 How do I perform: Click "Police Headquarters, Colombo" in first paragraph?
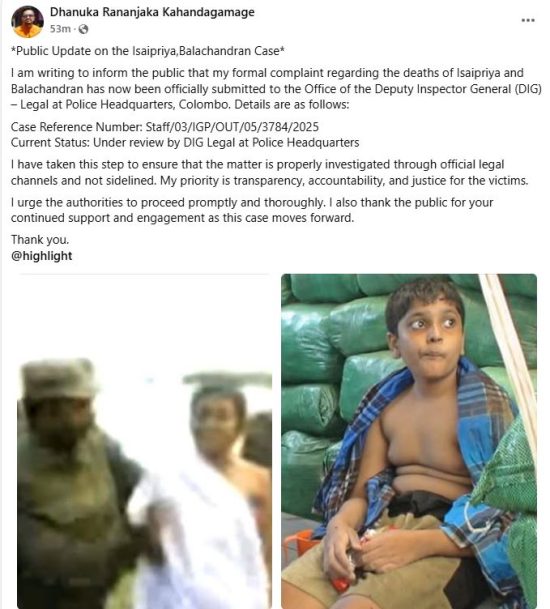(148, 104)
